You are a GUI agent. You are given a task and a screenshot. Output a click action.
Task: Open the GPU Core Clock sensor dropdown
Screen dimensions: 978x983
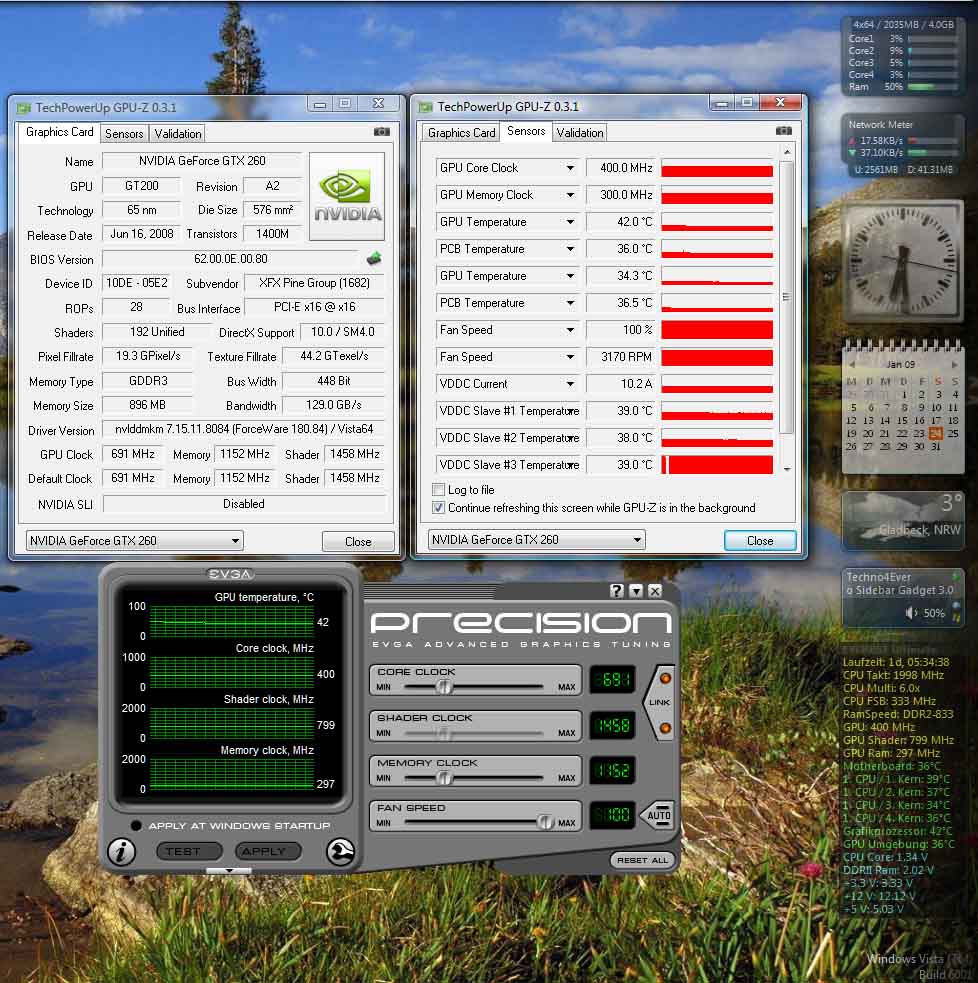570,168
